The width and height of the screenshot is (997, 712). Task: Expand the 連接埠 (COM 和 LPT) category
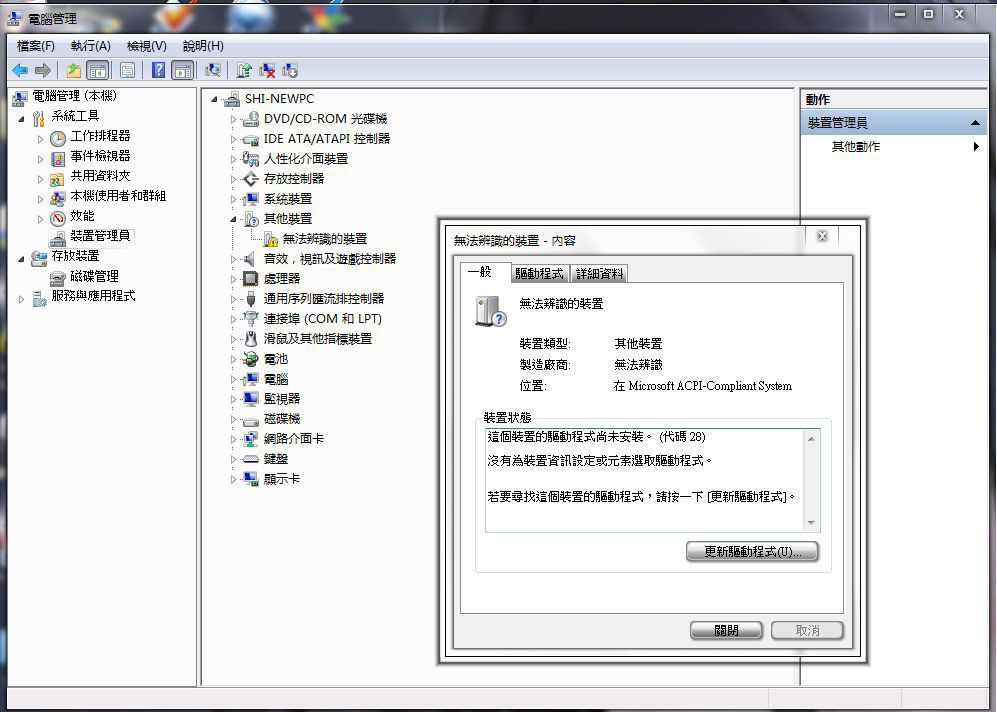click(233, 319)
